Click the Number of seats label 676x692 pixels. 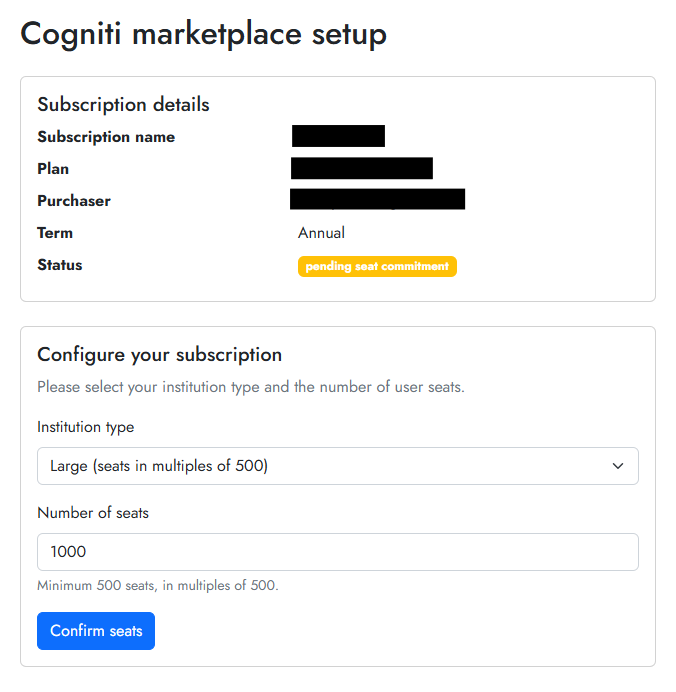(x=93, y=513)
